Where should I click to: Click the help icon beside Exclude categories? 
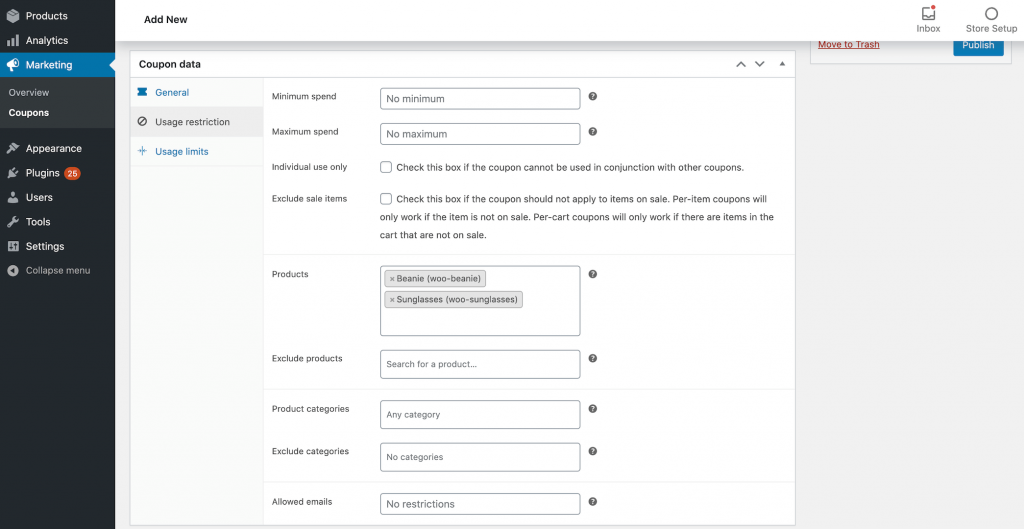(x=593, y=452)
